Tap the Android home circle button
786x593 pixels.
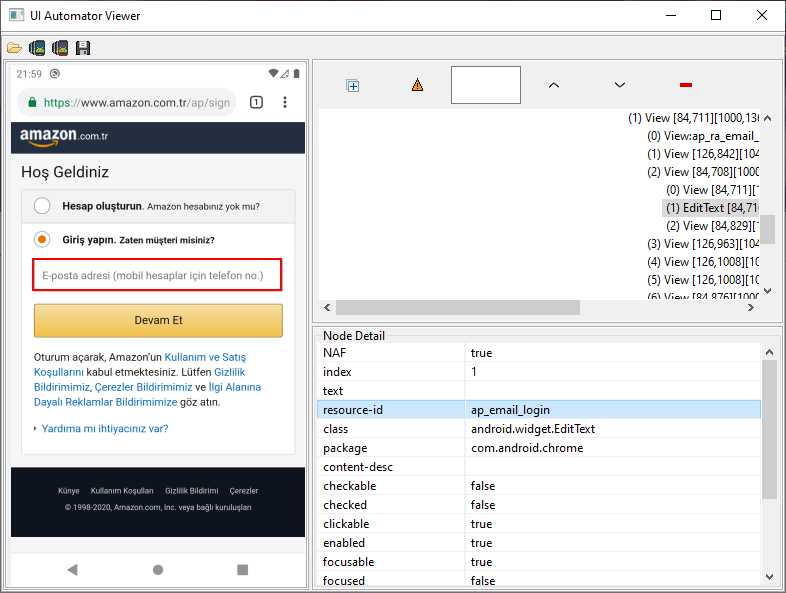(158, 569)
